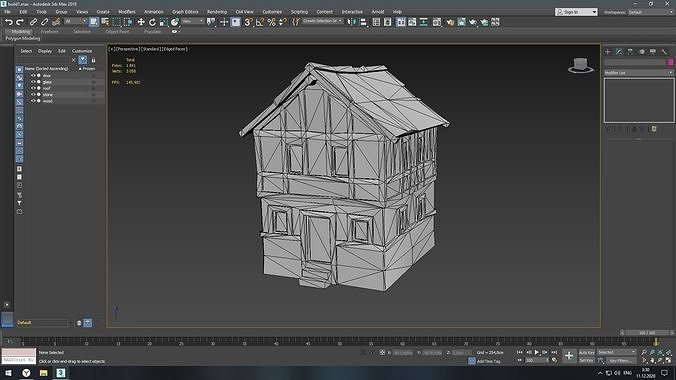Click the Play Animation button

[537, 352]
